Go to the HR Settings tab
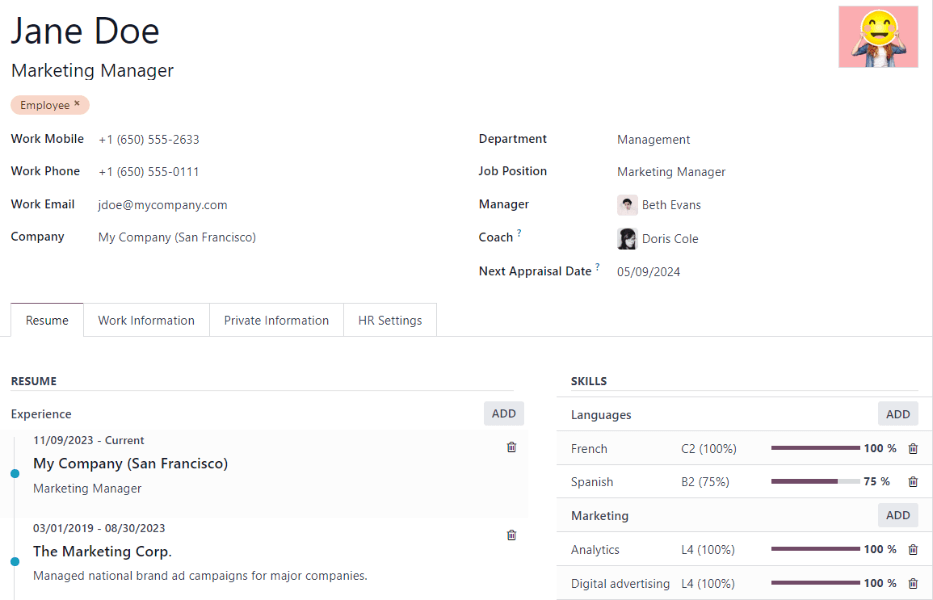933x600 pixels. pos(389,320)
